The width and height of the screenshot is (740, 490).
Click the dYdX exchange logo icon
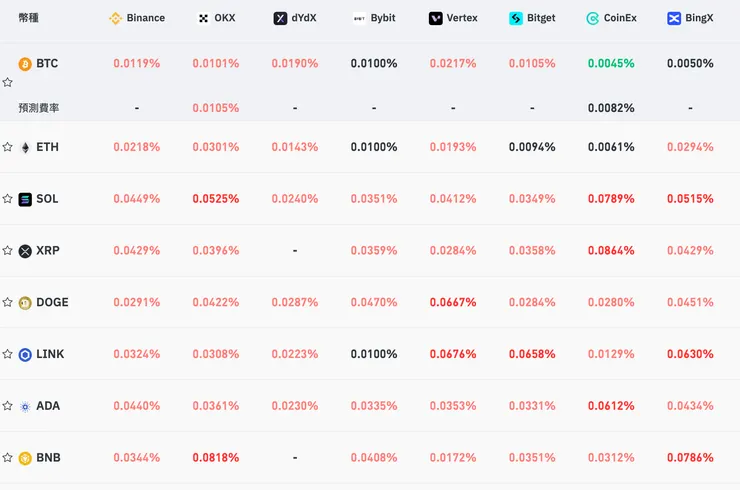280,18
